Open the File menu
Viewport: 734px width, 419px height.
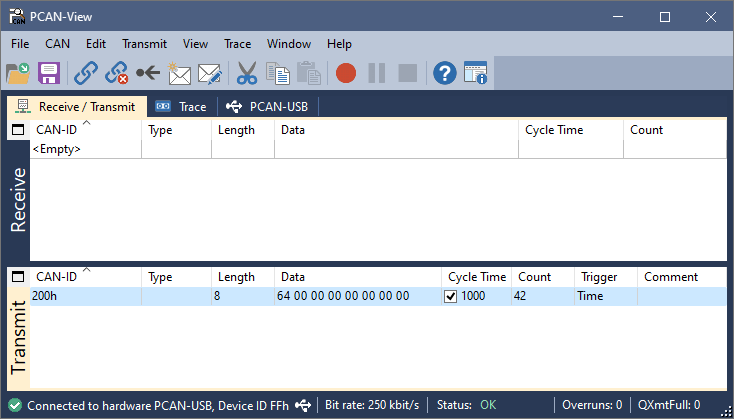point(20,44)
